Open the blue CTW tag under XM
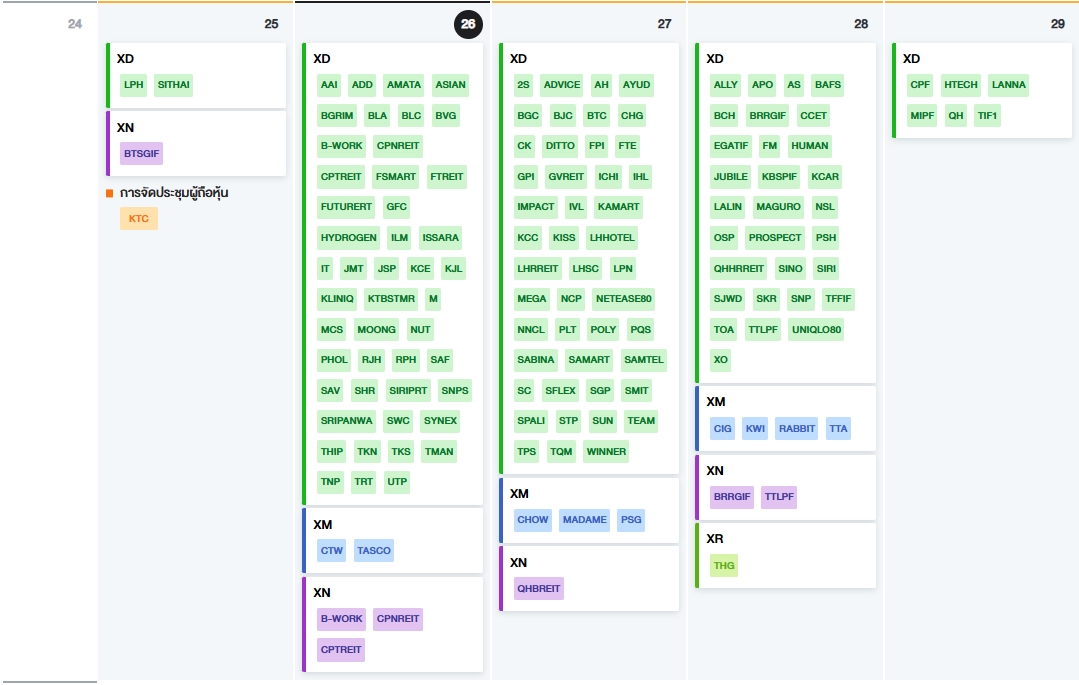 pos(331,551)
